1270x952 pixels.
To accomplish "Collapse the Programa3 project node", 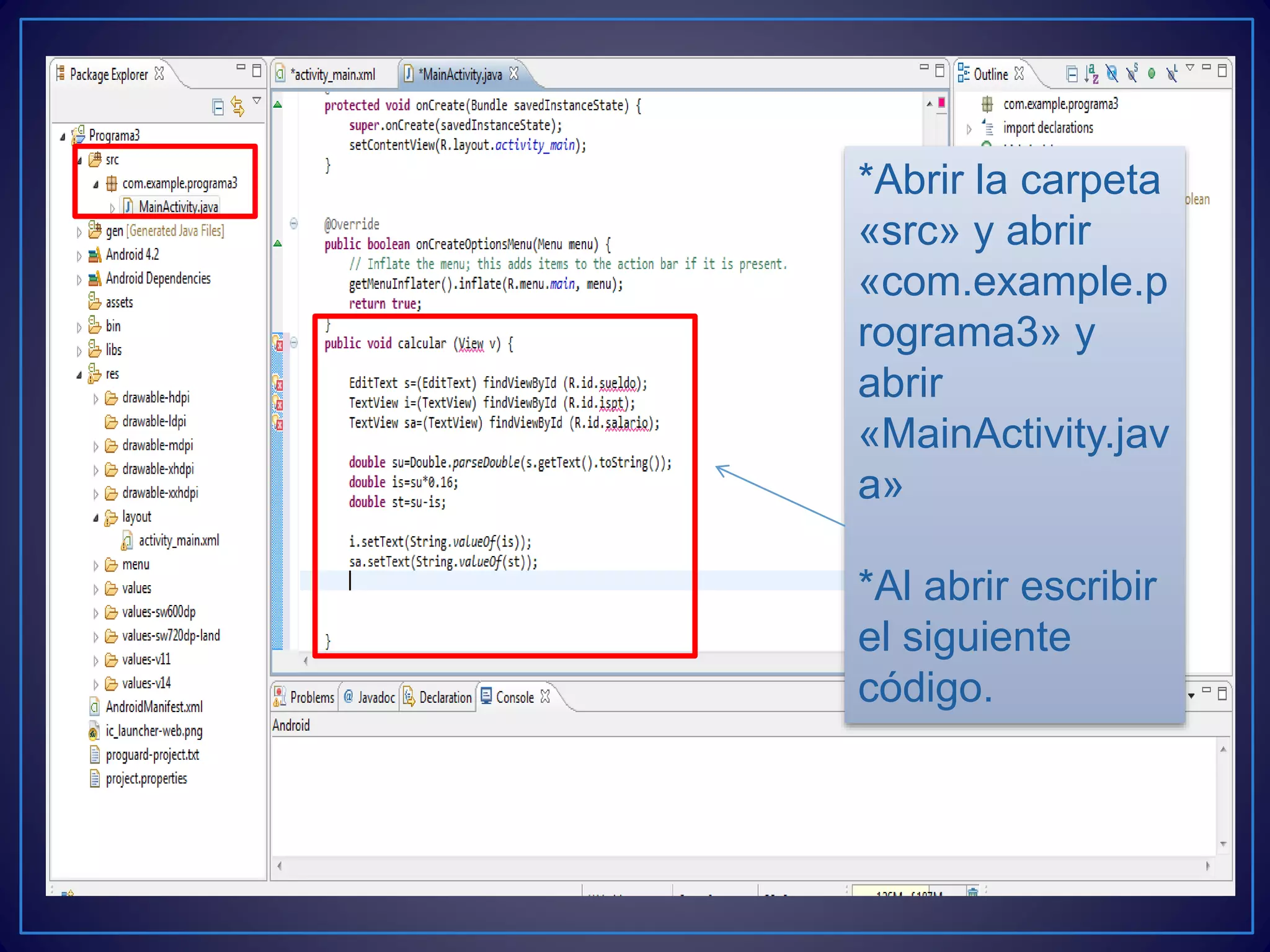I will pyautogui.click(x=63, y=136).
